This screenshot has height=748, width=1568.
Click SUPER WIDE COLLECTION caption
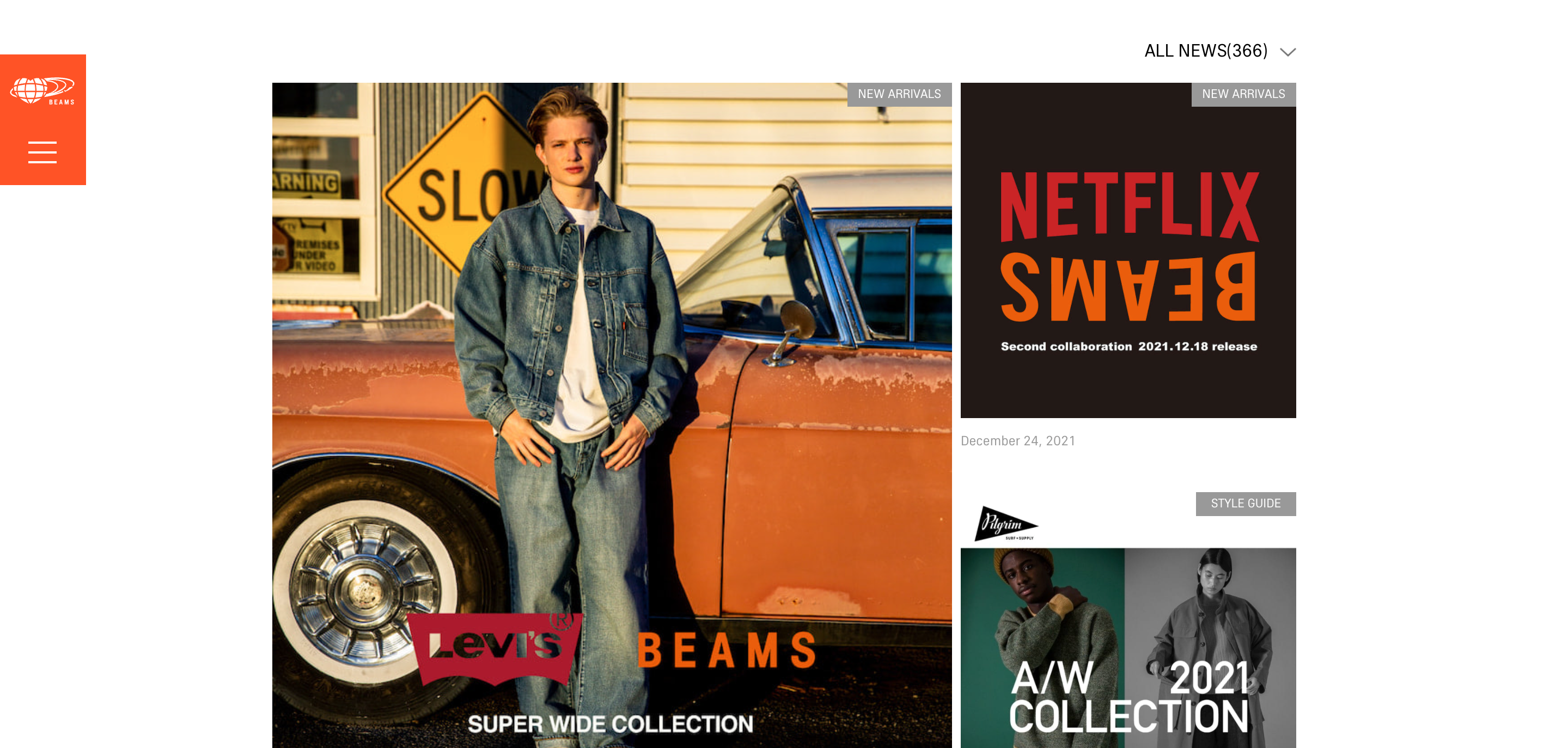pos(610,724)
